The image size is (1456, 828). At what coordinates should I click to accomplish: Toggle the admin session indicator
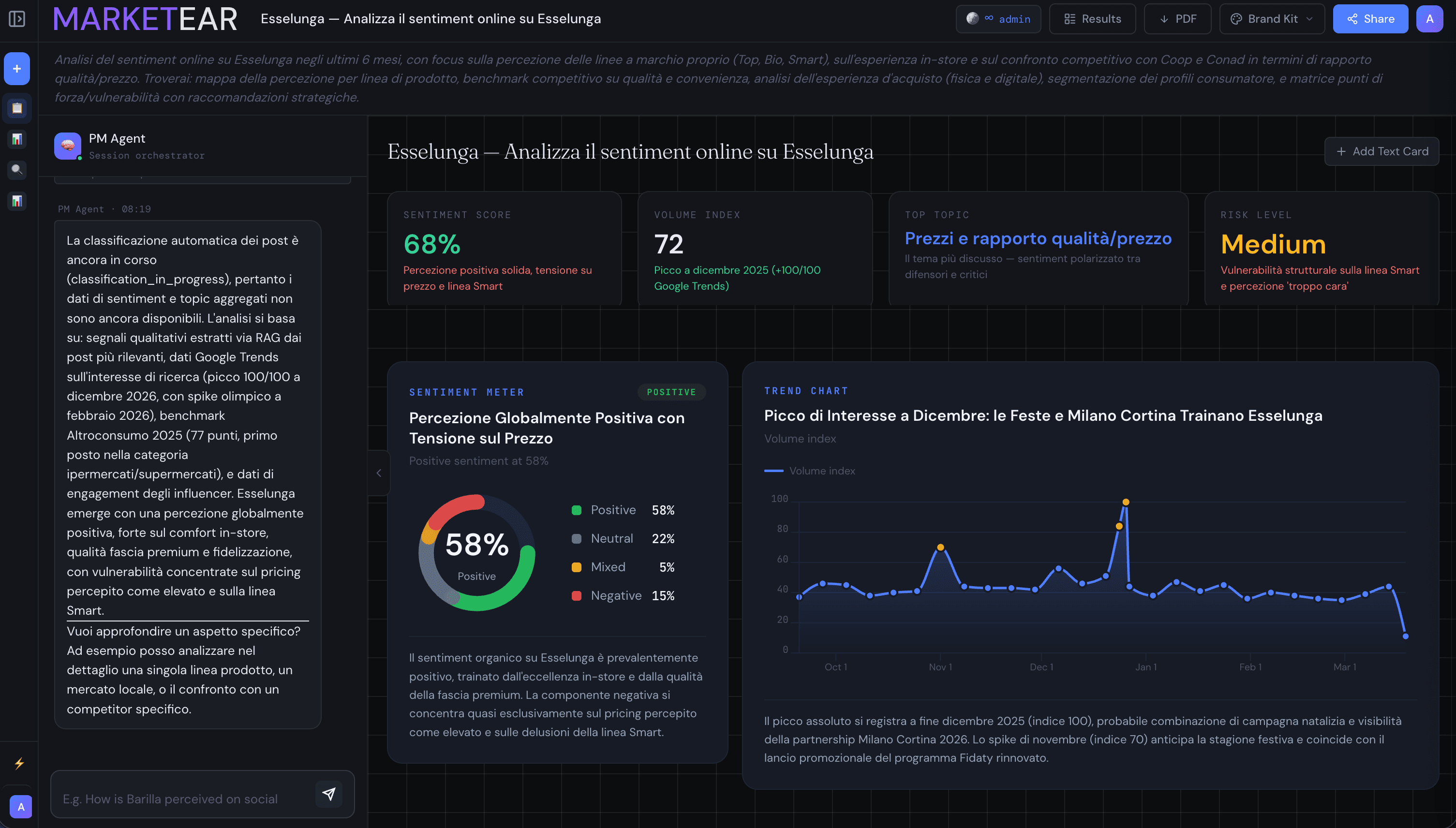(998, 18)
